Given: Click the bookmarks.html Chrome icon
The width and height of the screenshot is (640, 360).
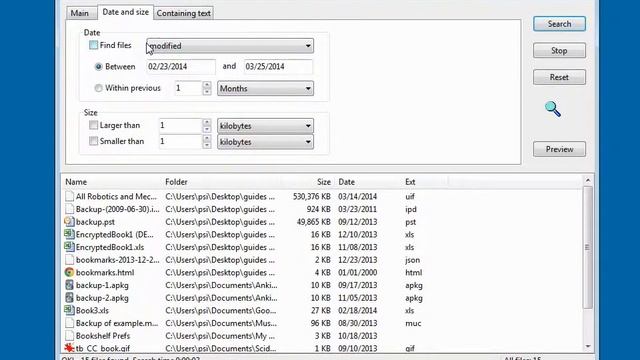Looking at the screenshot, I should [69, 272].
